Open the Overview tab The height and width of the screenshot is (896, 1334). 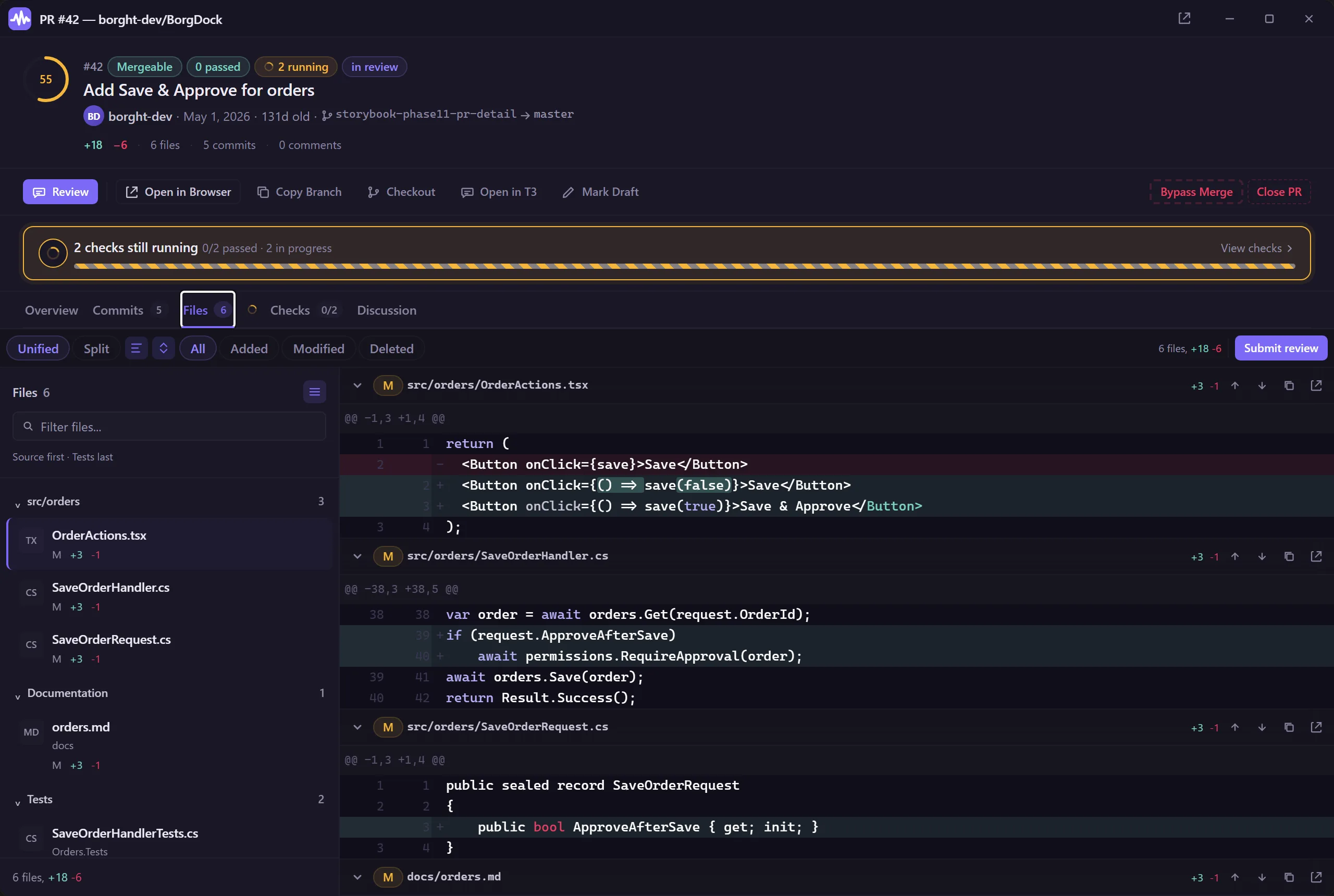pos(52,310)
